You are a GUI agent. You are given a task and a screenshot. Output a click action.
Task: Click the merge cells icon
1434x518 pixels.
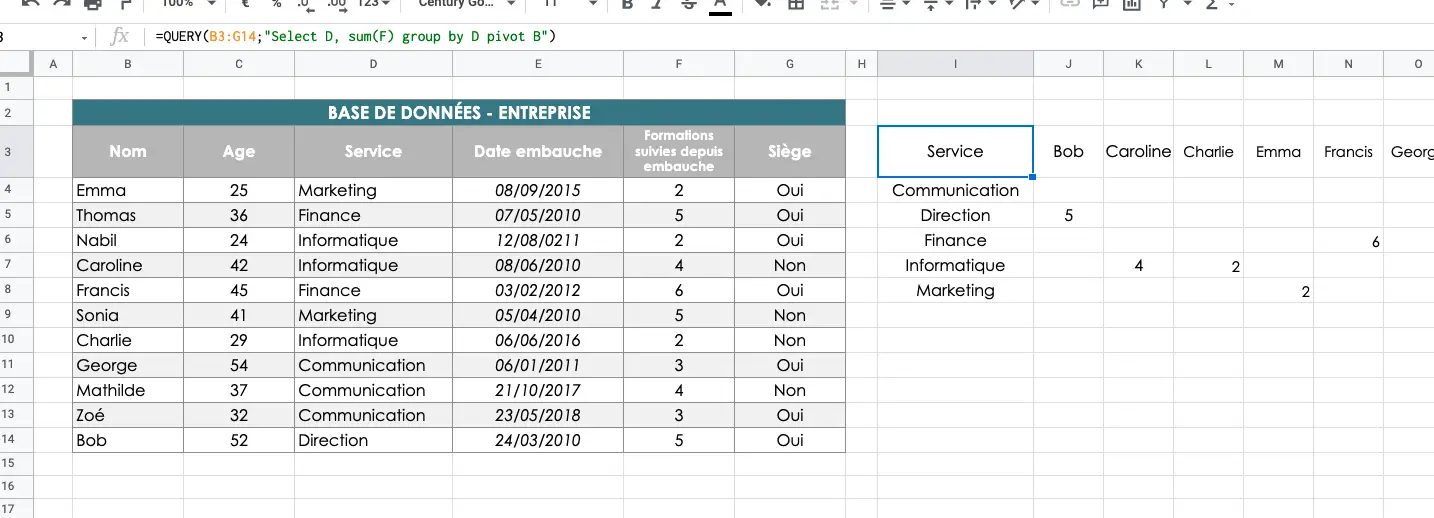click(829, 4)
